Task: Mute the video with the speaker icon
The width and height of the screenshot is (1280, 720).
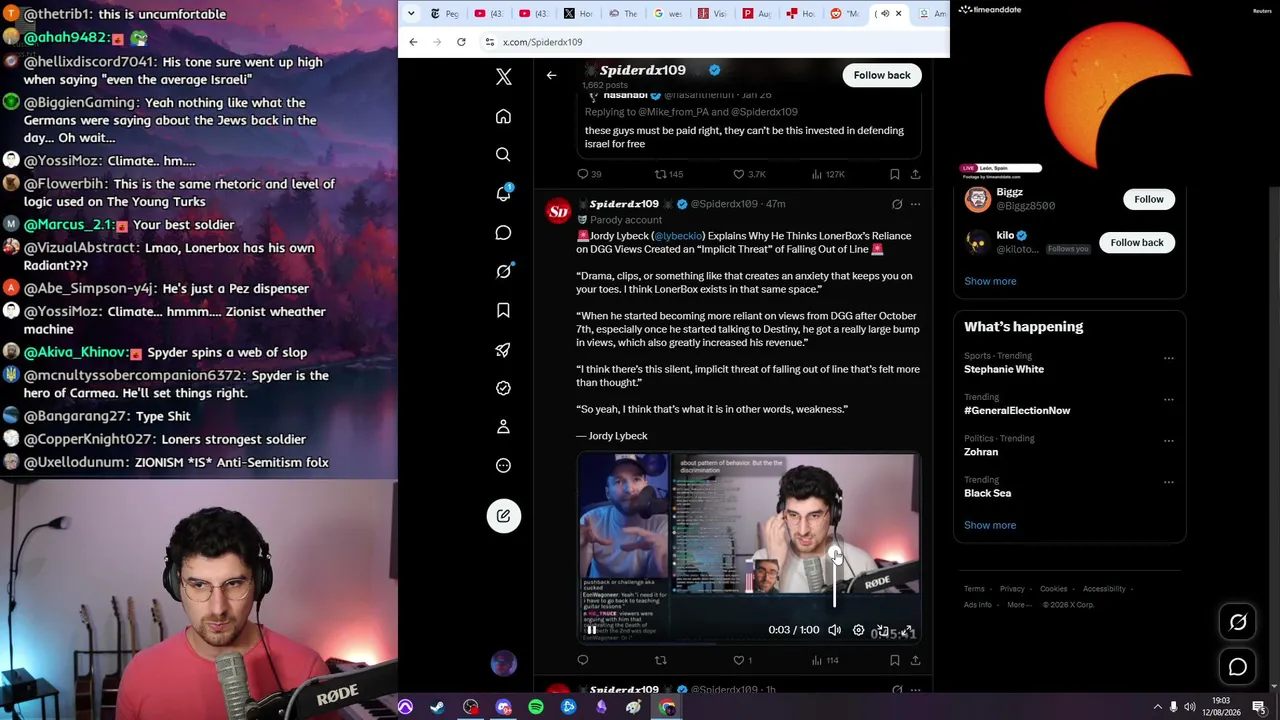Action: click(834, 630)
